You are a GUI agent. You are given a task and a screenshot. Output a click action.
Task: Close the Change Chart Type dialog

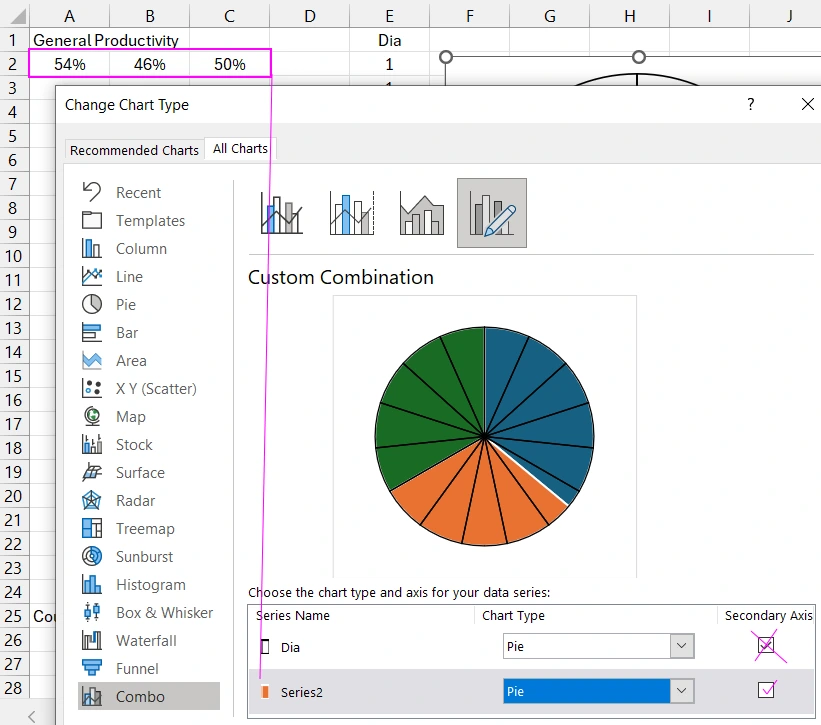(808, 105)
